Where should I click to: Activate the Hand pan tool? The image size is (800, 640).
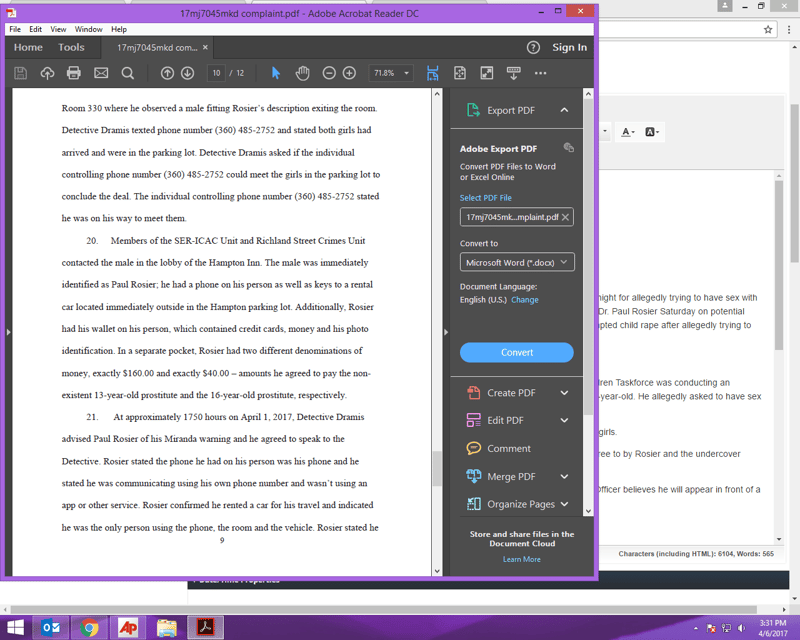click(x=303, y=73)
